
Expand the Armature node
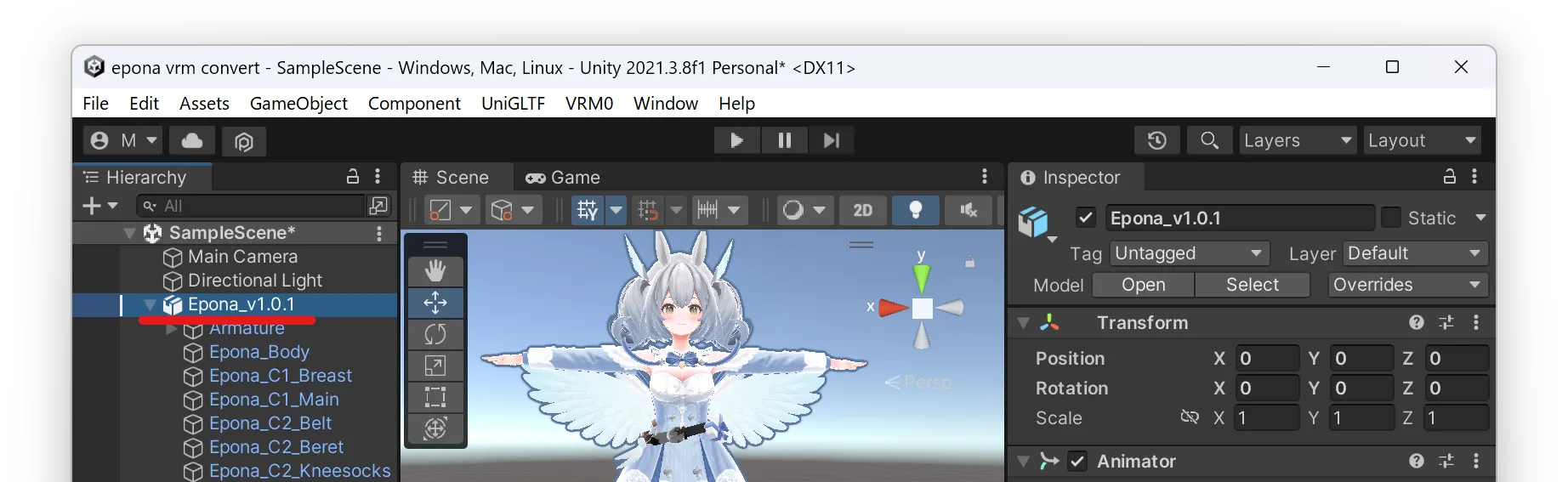[171, 329]
